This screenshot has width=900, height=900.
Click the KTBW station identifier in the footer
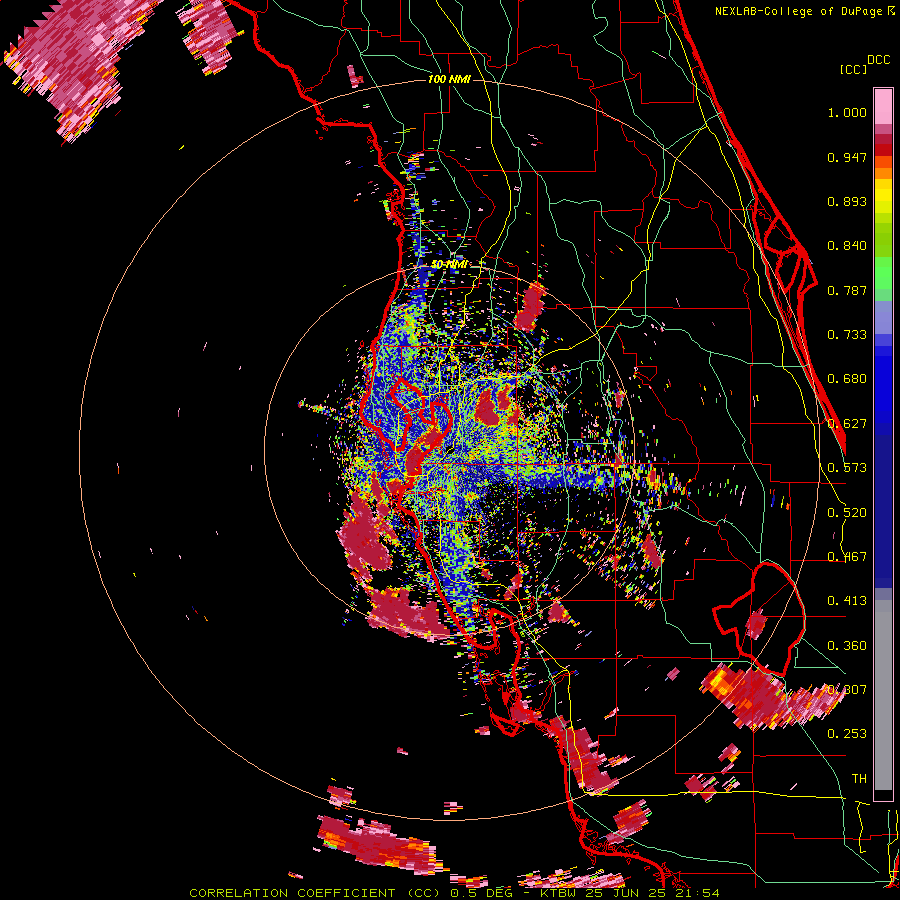[x=560, y=893]
